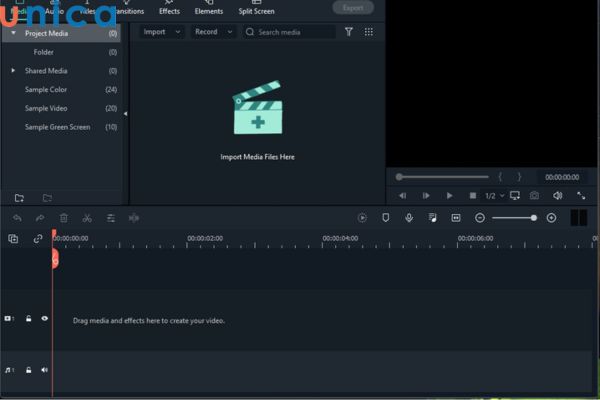The height and width of the screenshot is (400, 600).
Task: Zoom out the timeline with minus icon
Action: [480, 218]
